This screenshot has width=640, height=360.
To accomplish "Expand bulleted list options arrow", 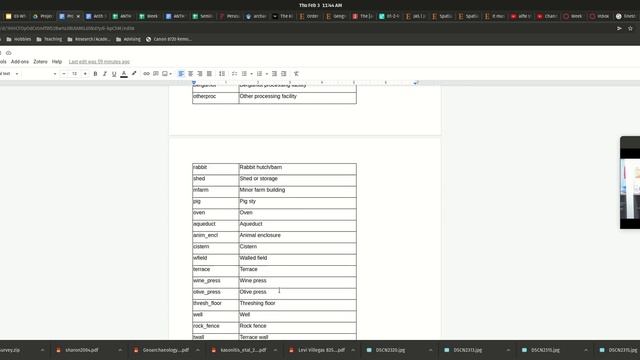I will point(251,74).
